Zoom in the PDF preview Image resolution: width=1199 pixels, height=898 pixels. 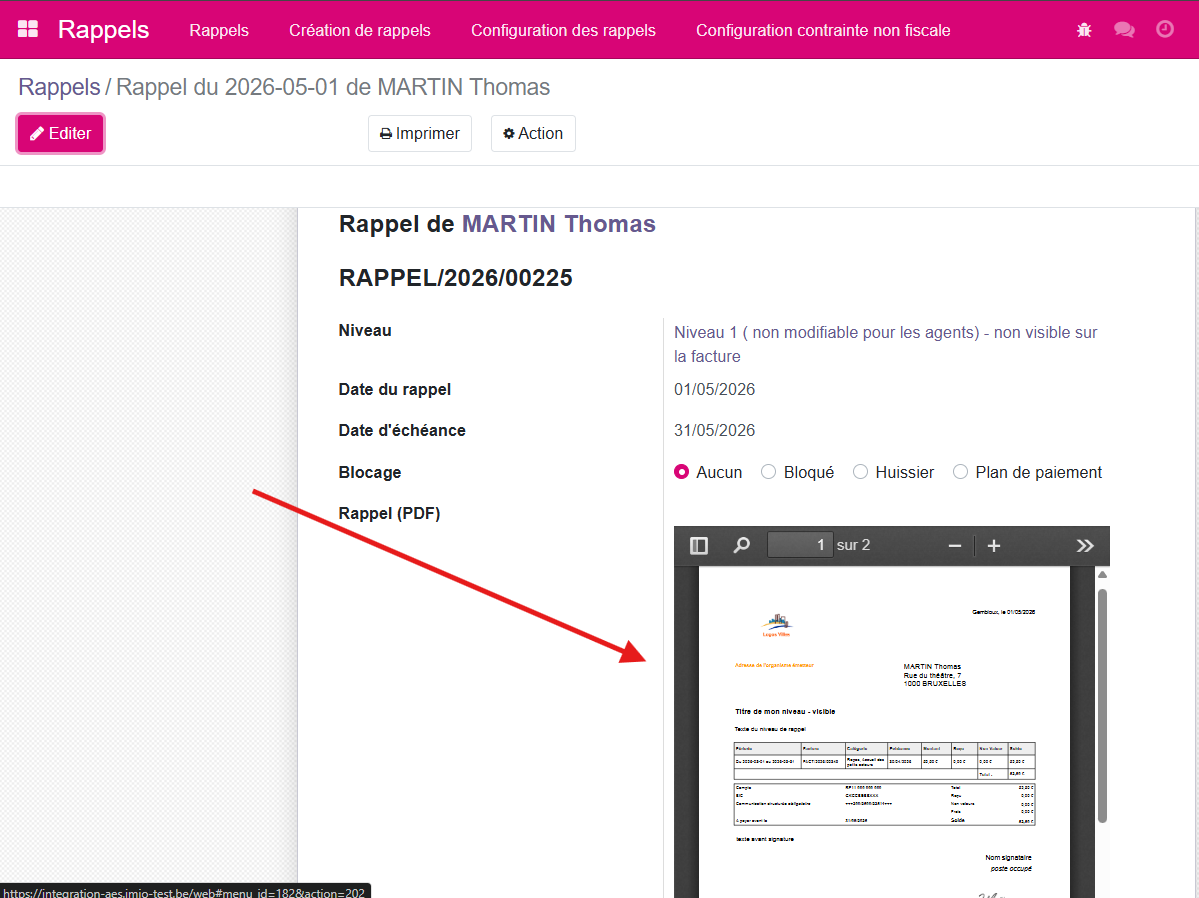[993, 545]
